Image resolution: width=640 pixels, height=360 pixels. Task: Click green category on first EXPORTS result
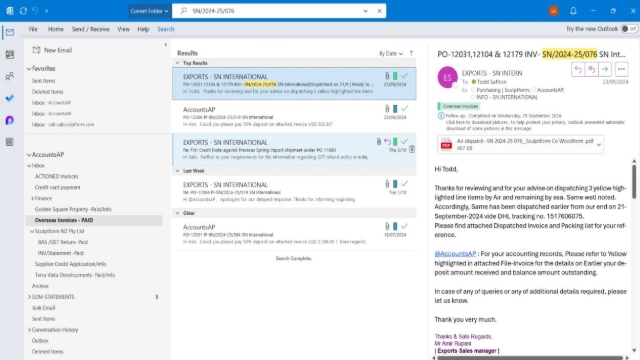395,76
